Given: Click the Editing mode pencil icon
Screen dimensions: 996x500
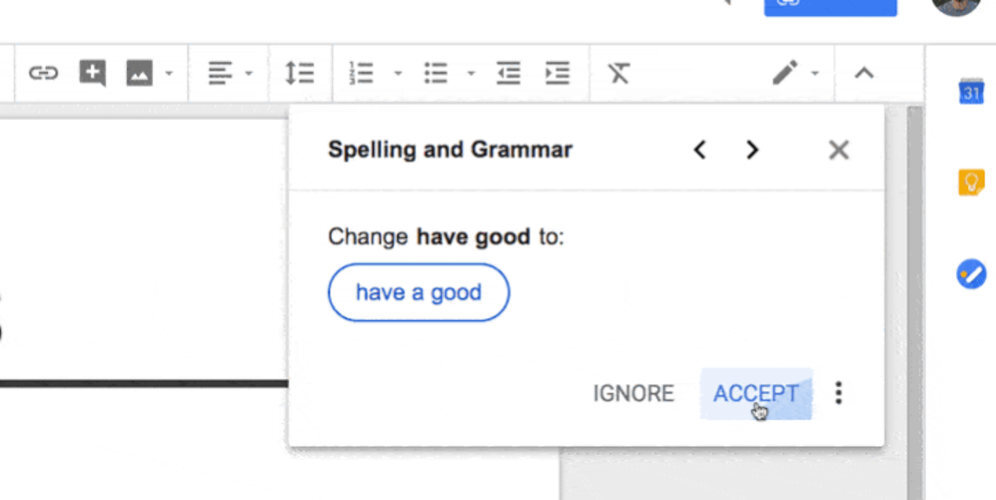Looking at the screenshot, I should coord(785,72).
